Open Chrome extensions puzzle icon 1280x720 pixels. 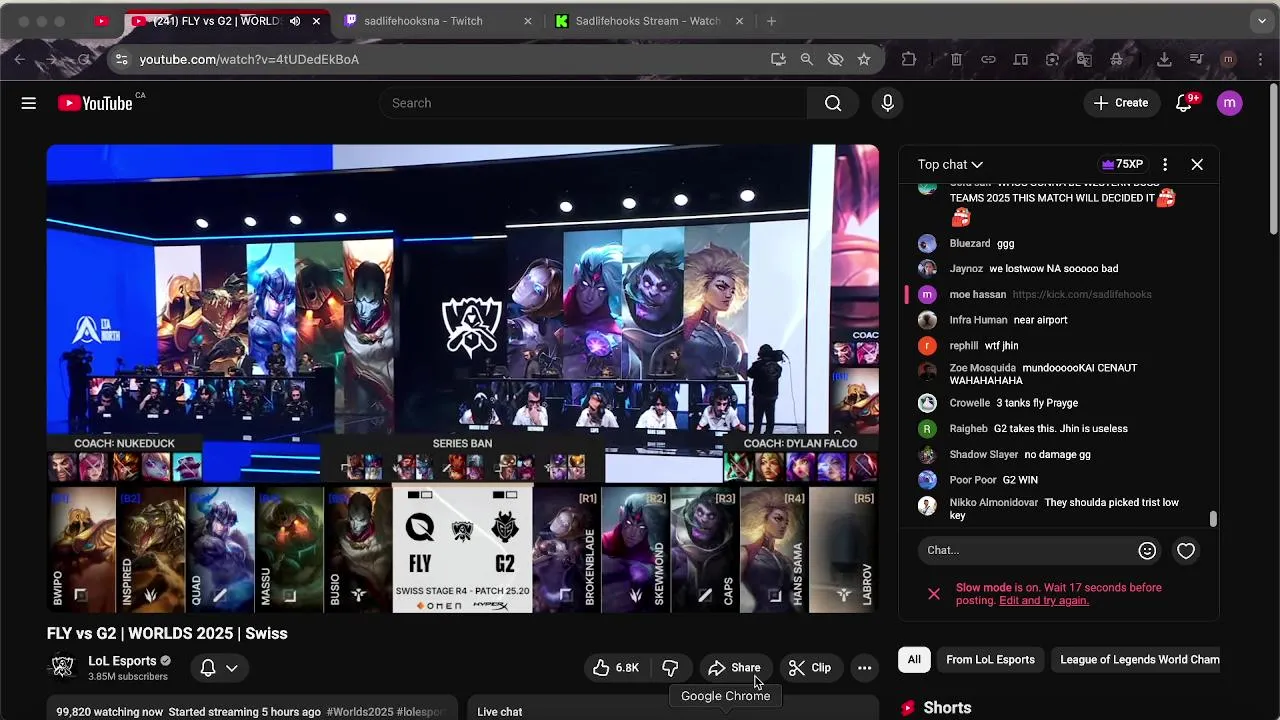[x=909, y=60]
